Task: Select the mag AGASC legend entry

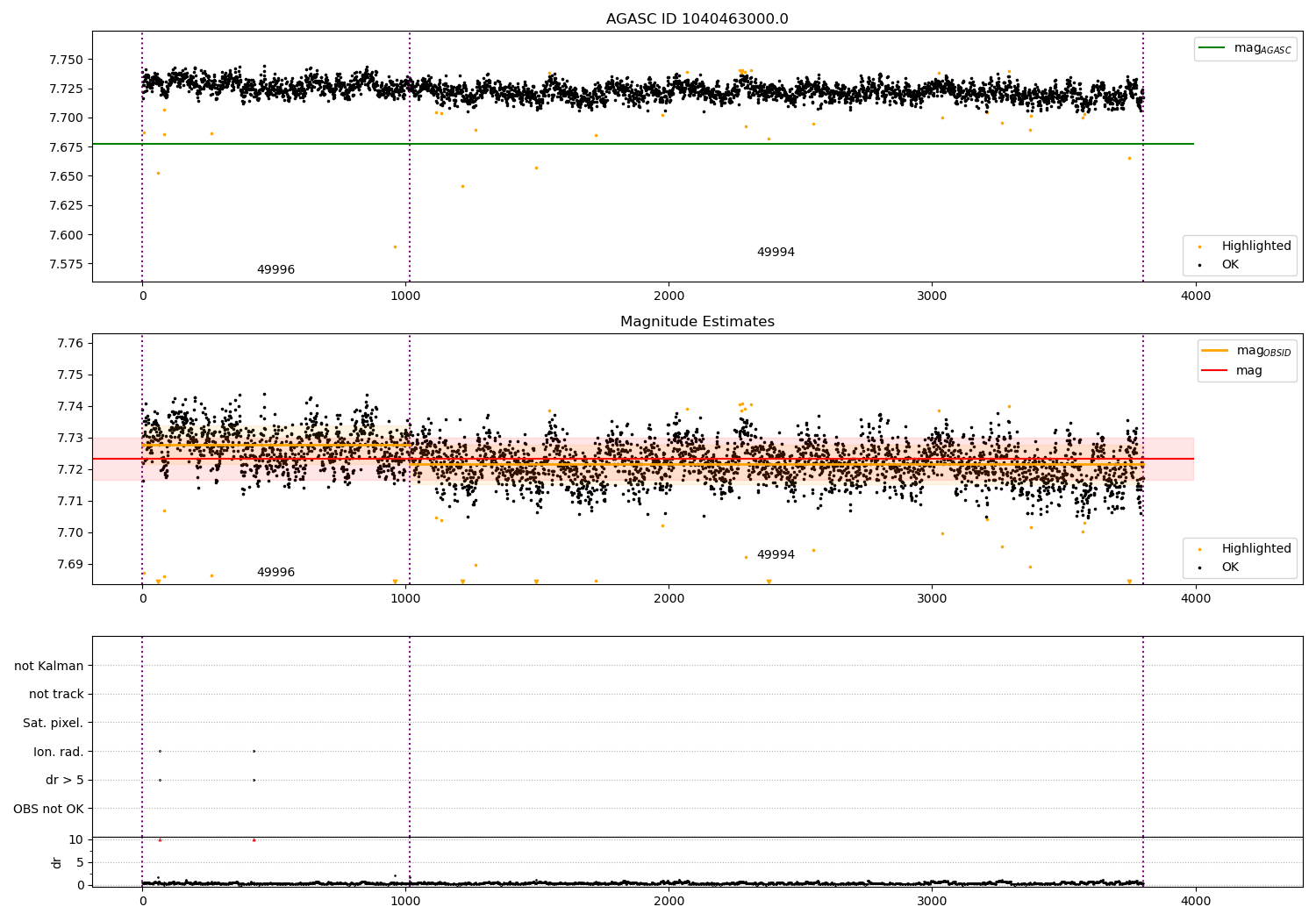Action: tap(1245, 48)
